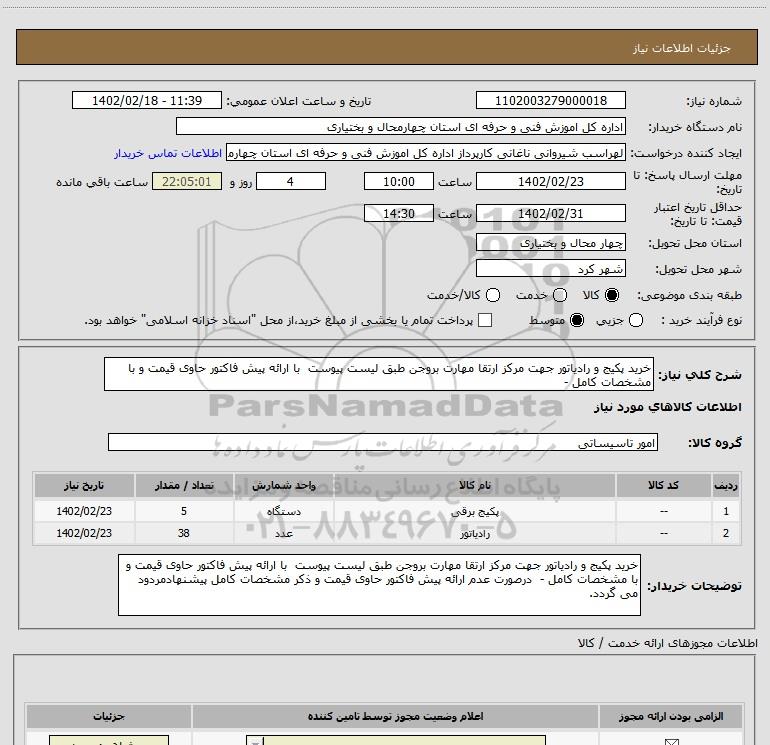770x745 pixels.
Task: Click the ردیف column header
Action: [726, 486]
